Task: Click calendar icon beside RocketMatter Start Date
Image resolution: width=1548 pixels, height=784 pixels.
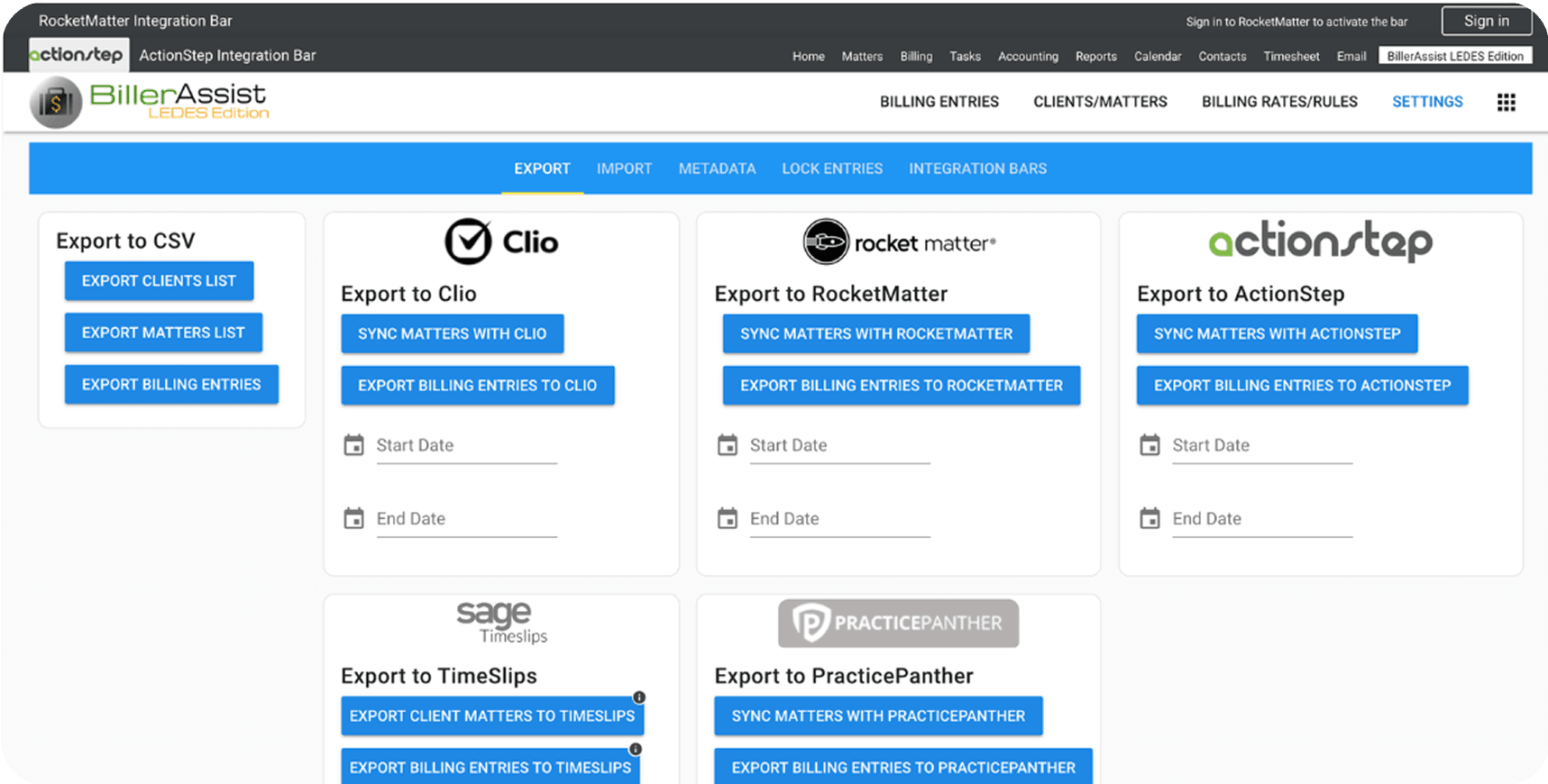Action: (728, 445)
